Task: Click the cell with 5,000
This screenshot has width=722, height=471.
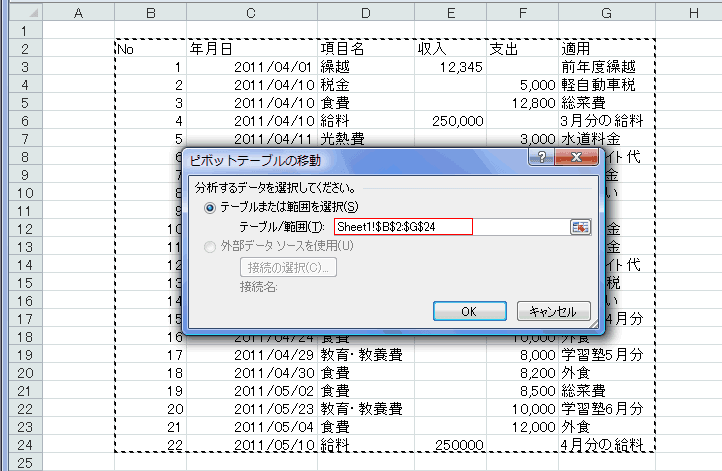Action: (523, 85)
